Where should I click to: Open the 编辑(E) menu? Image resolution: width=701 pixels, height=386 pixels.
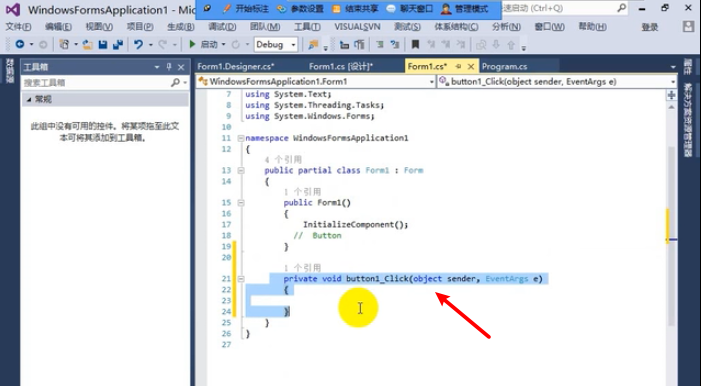pyautogui.click(x=59, y=27)
